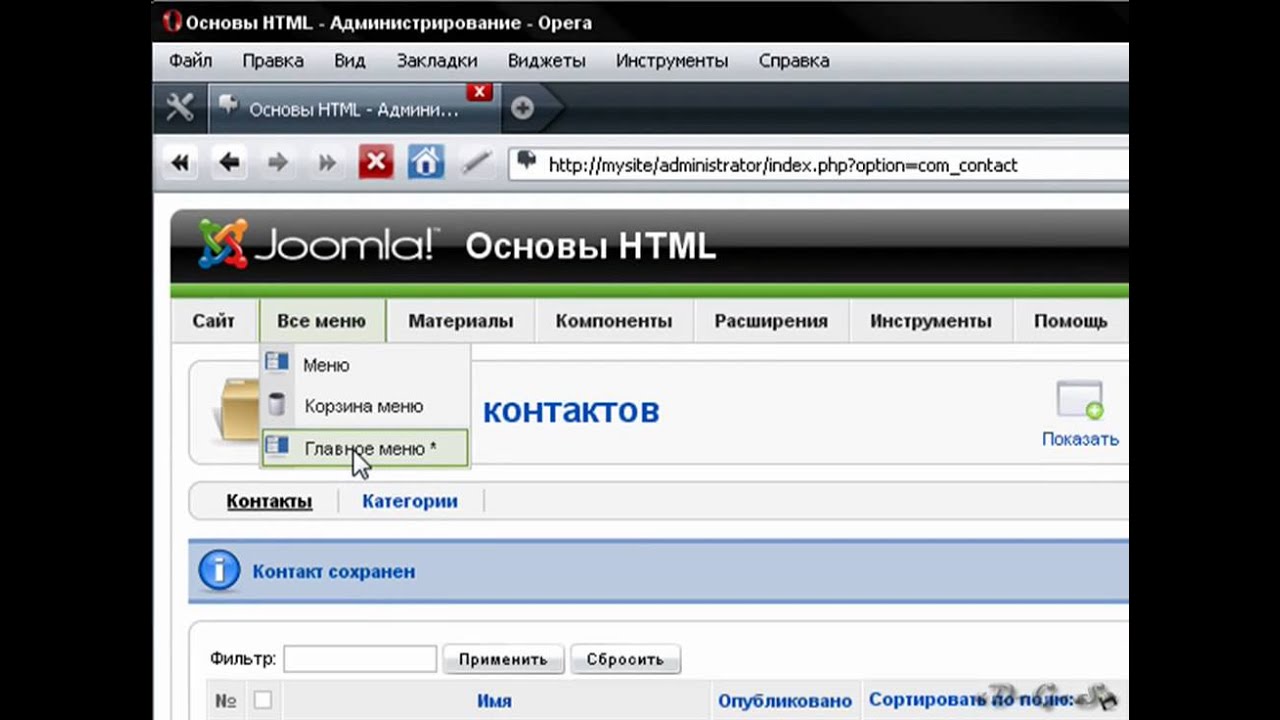Viewport: 1280px width, 720px height.
Task: Open the Вид menu
Action: pyautogui.click(x=350, y=61)
